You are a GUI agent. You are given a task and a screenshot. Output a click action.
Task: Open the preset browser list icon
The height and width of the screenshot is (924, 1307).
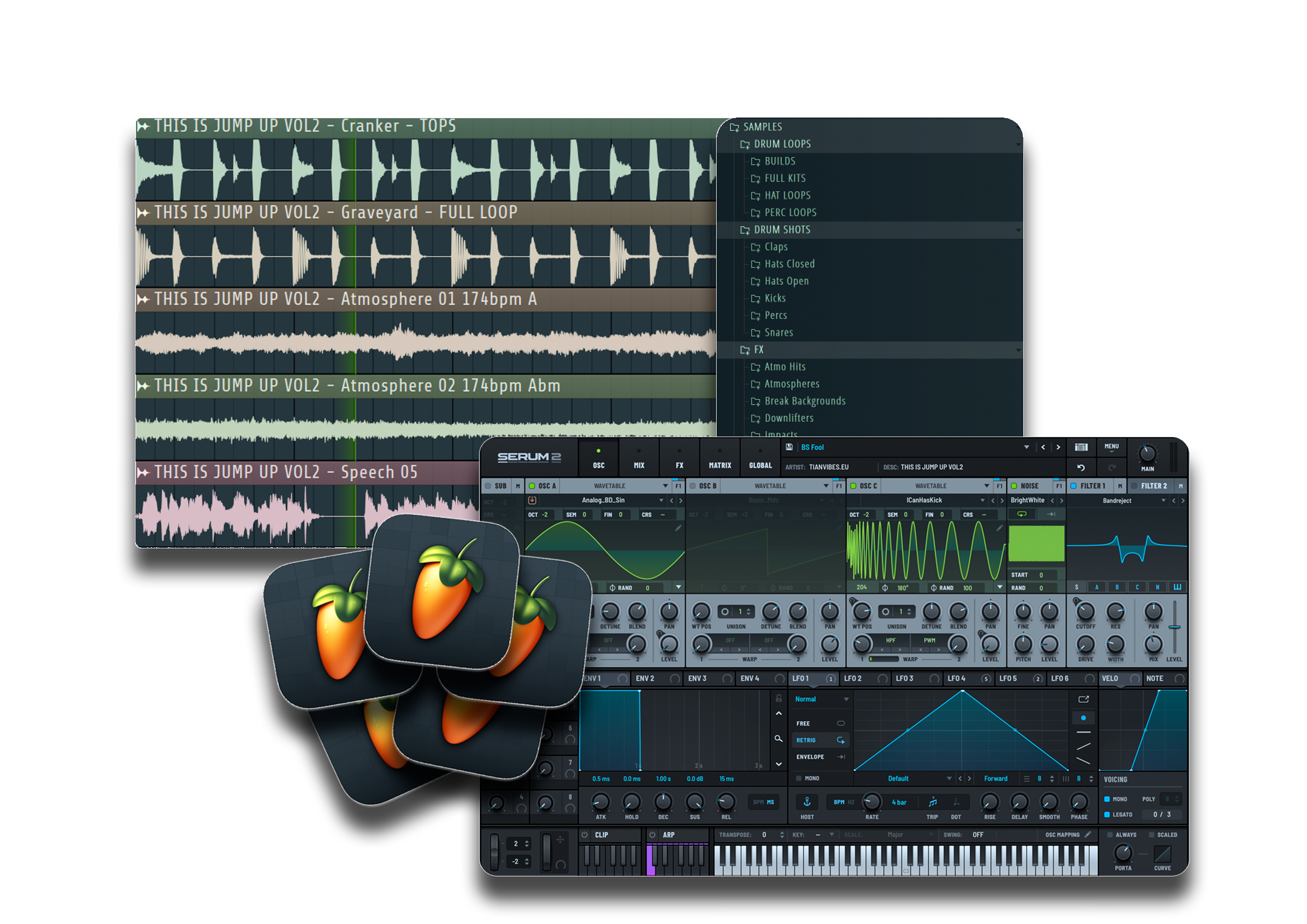click(x=1081, y=448)
